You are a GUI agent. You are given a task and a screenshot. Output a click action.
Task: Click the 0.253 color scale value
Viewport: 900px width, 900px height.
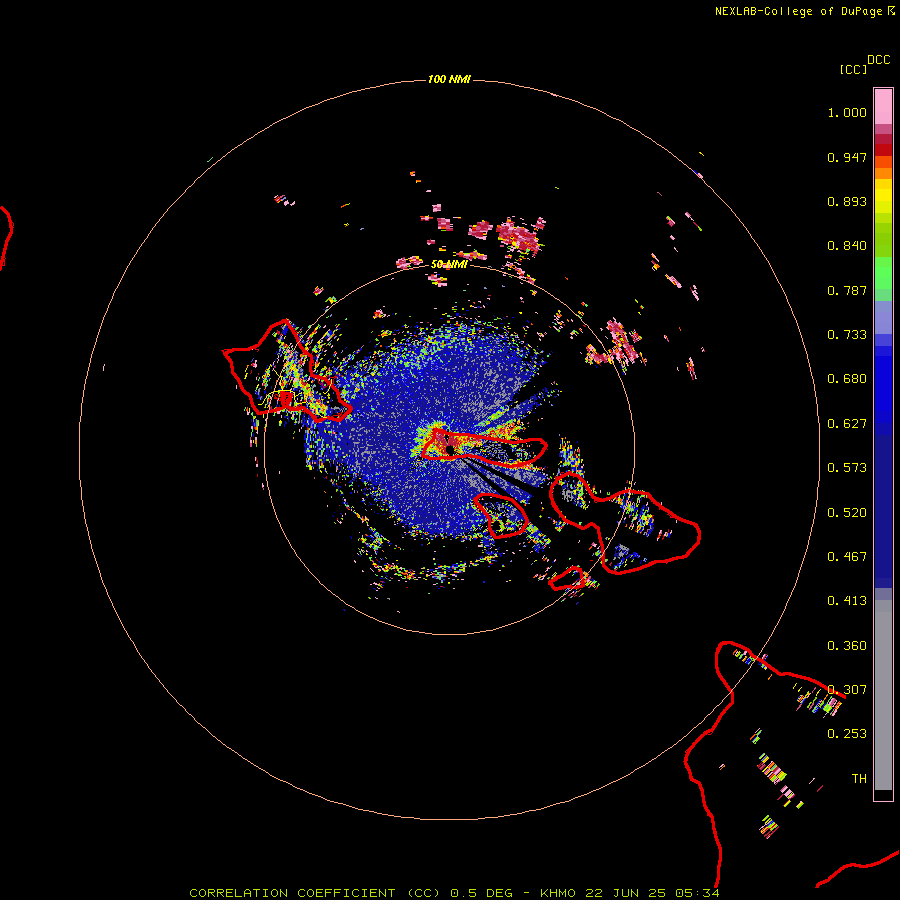click(x=847, y=734)
